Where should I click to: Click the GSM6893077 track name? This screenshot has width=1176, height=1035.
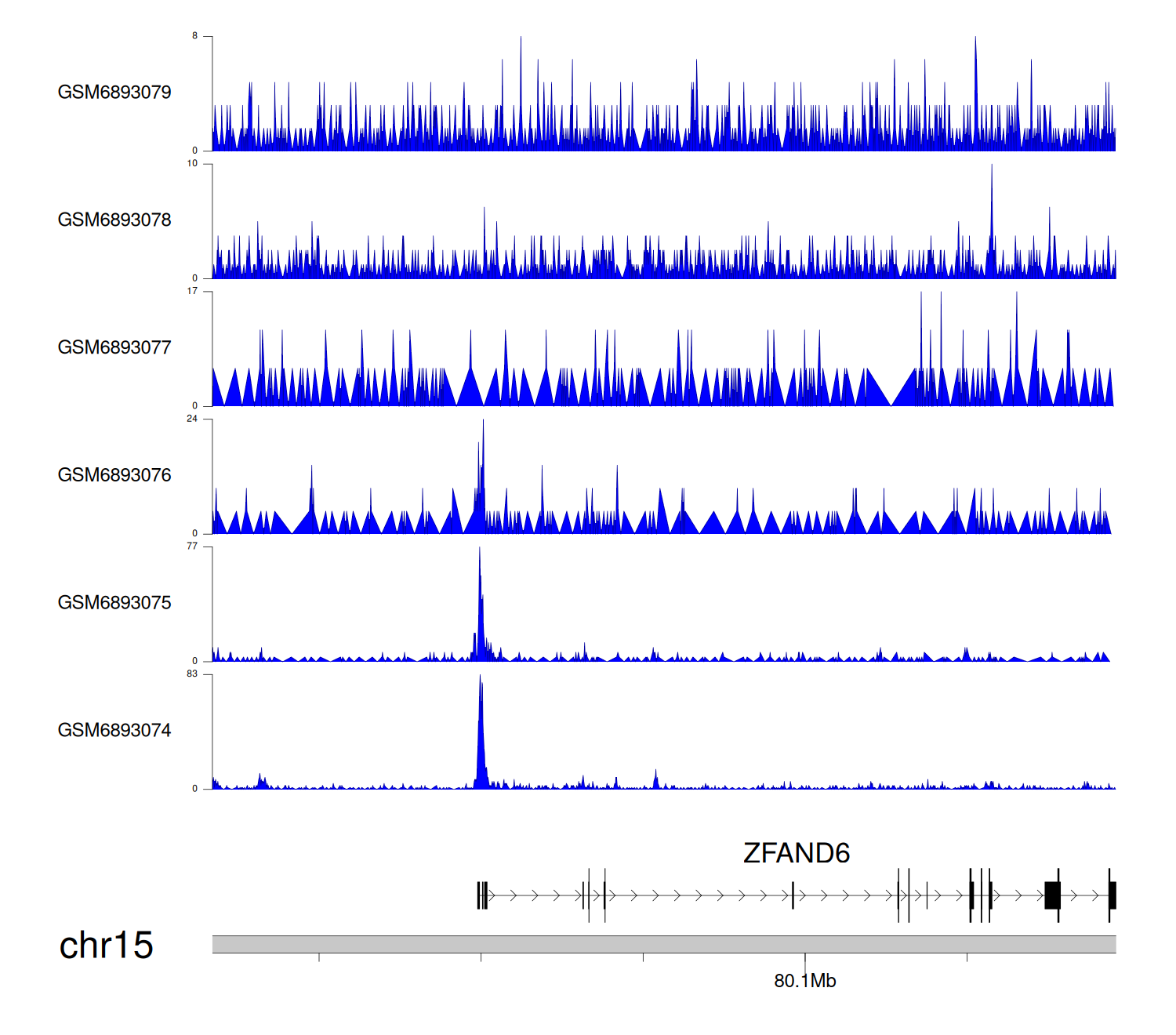[114, 347]
